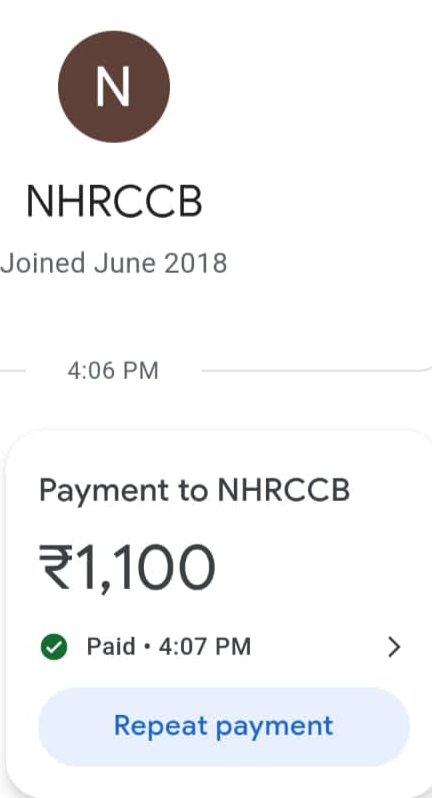Click the divider line left of 4:06 PM
The height and width of the screenshot is (798, 432).
coord(13,370)
